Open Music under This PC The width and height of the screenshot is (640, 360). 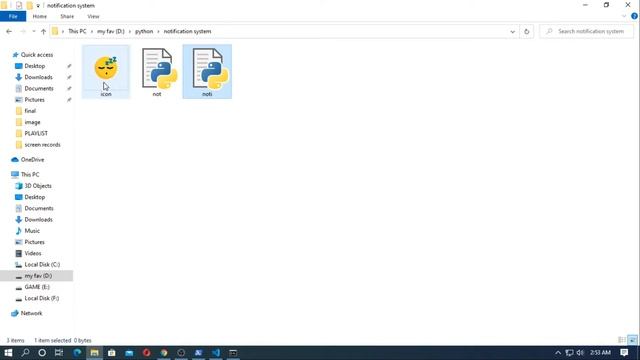[x=32, y=231]
